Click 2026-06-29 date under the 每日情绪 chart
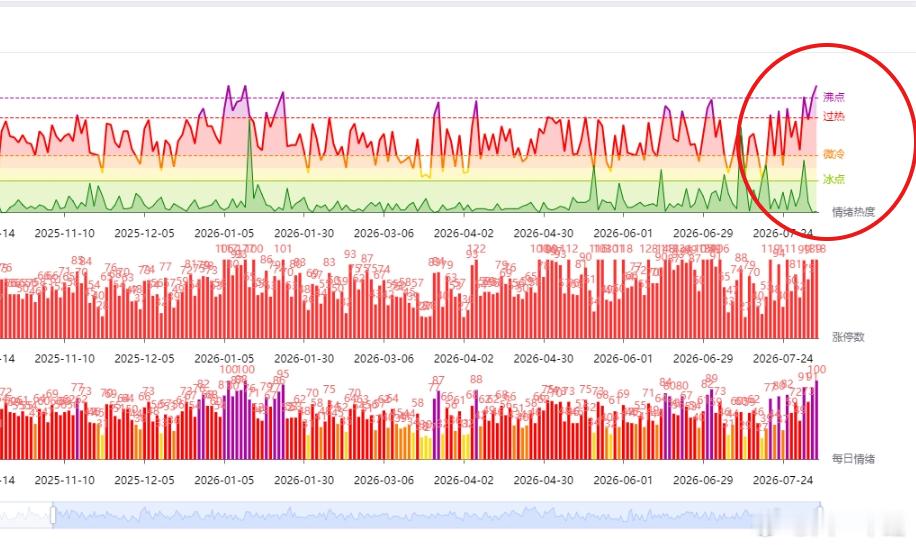The height and width of the screenshot is (546, 916). click(703, 480)
